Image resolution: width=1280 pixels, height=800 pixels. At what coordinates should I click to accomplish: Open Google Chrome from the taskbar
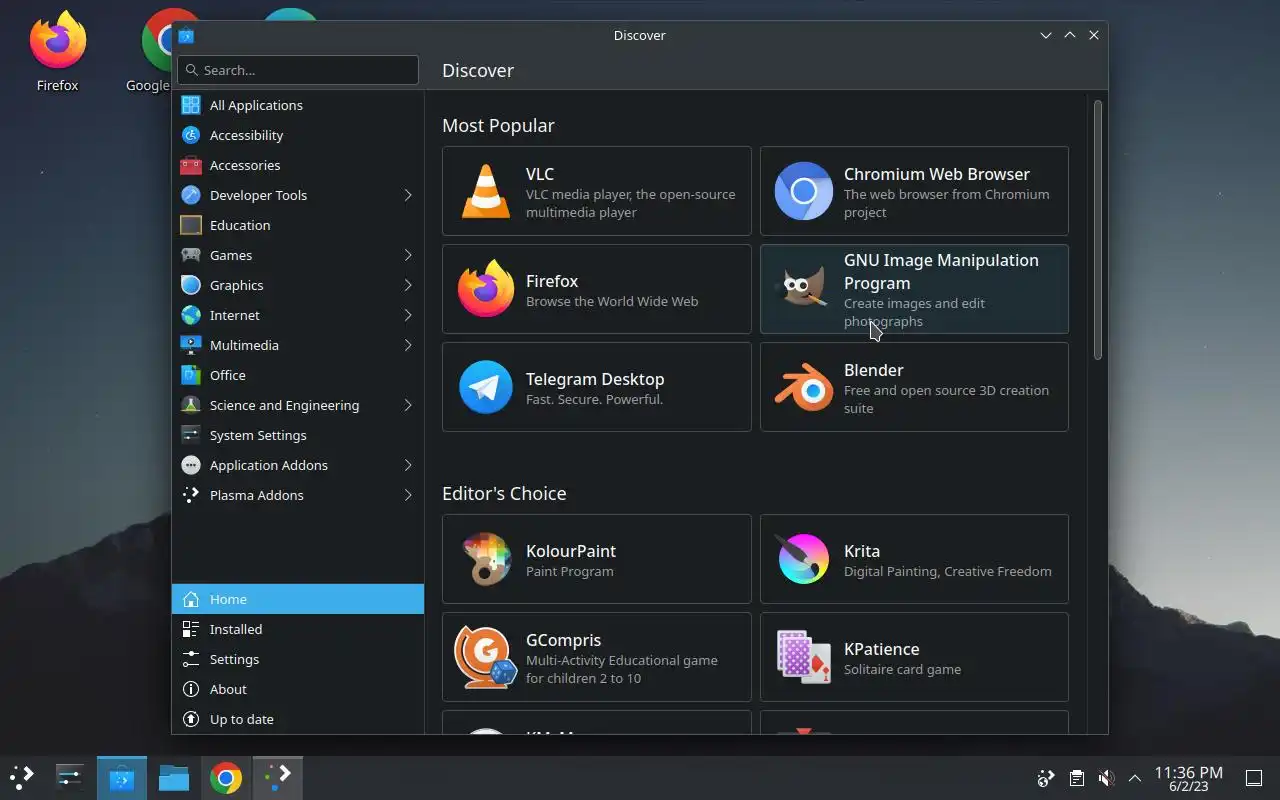[x=226, y=777]
